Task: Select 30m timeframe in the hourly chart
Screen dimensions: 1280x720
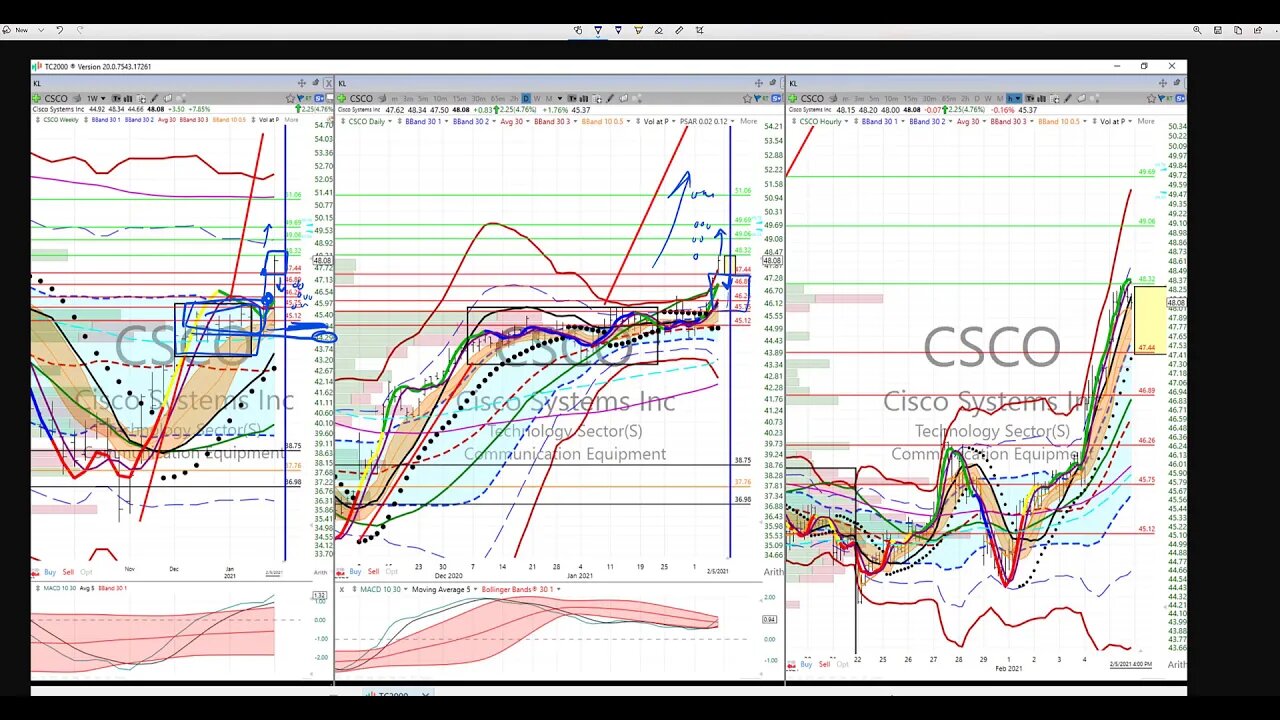Action: pos(929,98)
